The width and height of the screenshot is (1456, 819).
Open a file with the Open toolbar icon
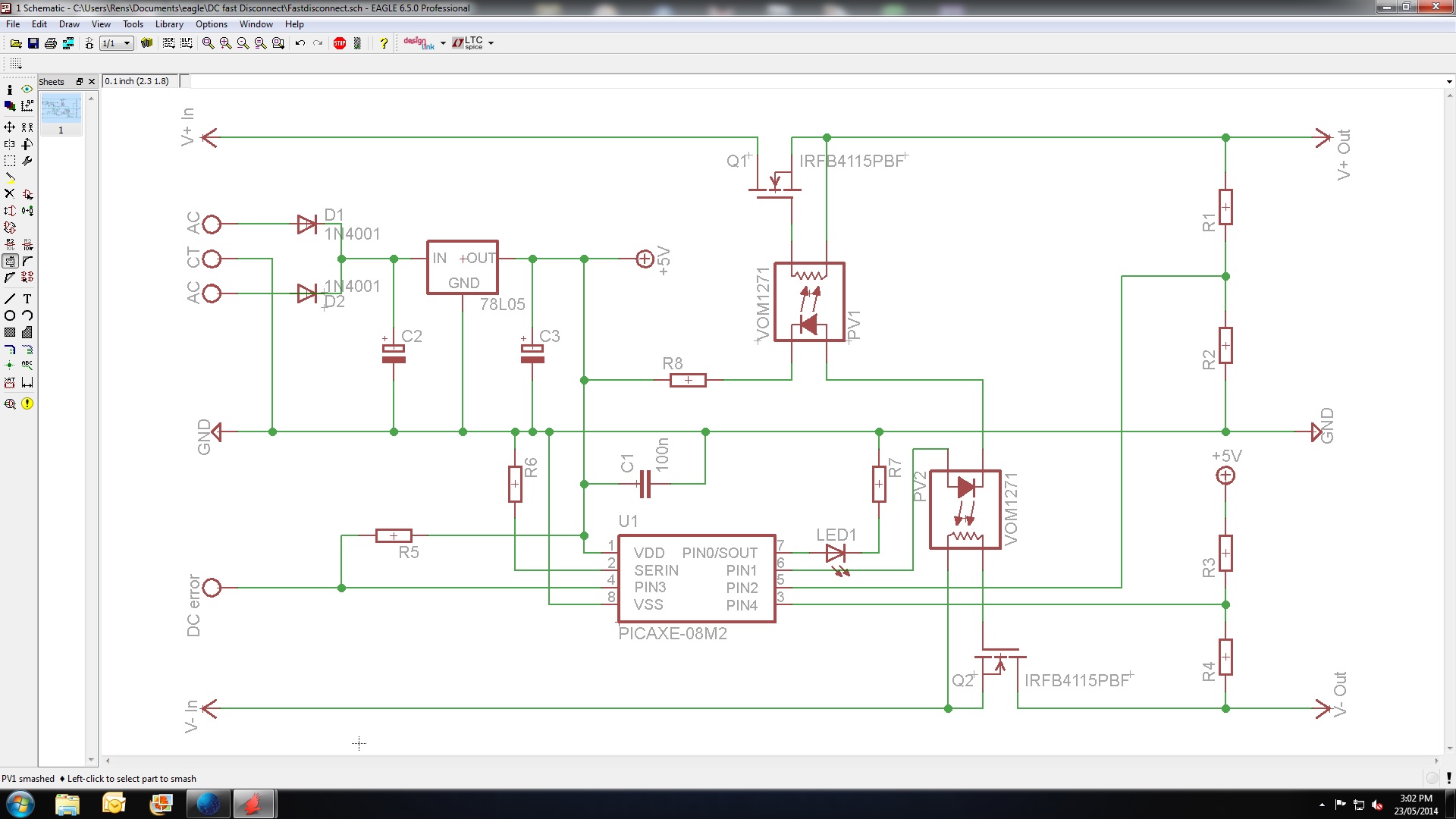point(16,43)
